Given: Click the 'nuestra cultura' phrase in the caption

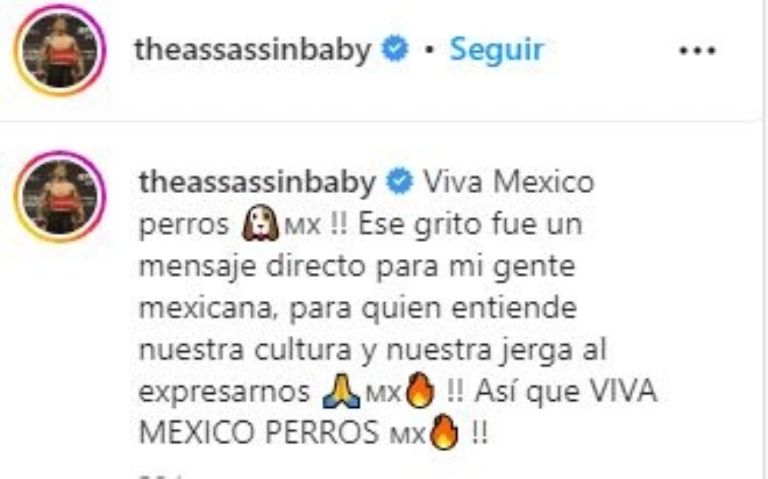Looking at the screenshot, I should click(x=245, y=350).
